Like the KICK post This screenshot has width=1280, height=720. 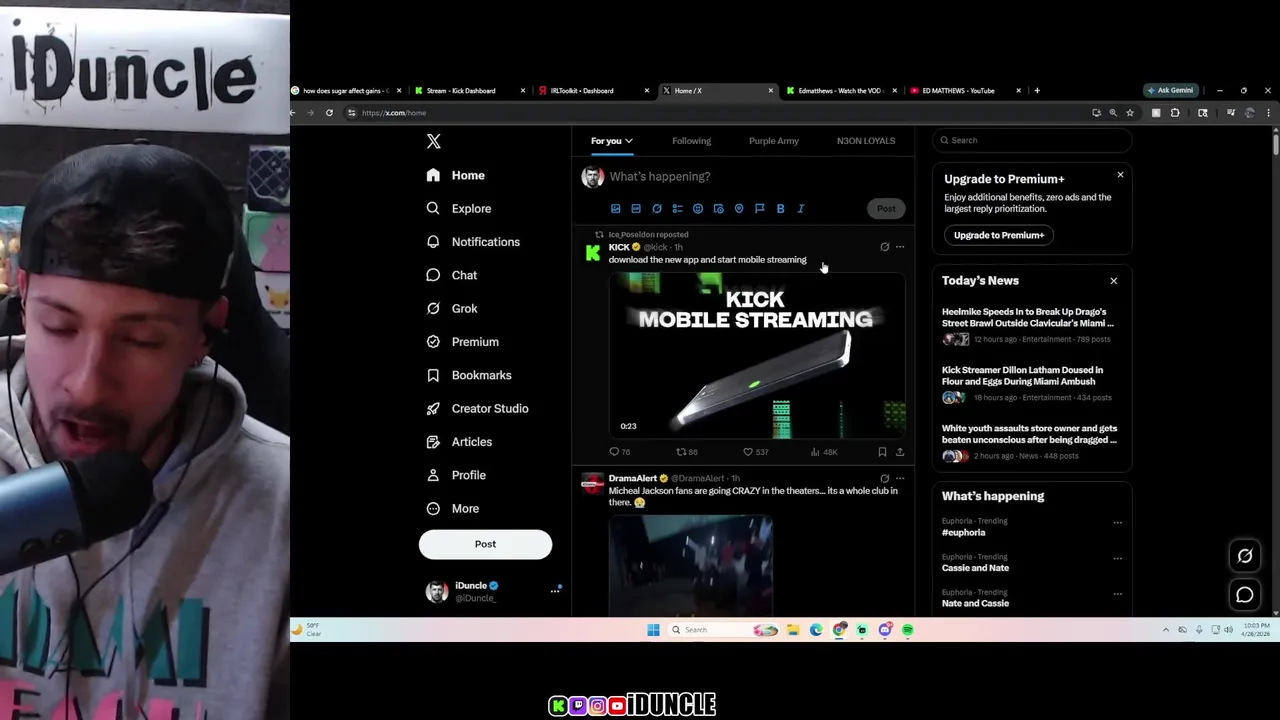755,452
